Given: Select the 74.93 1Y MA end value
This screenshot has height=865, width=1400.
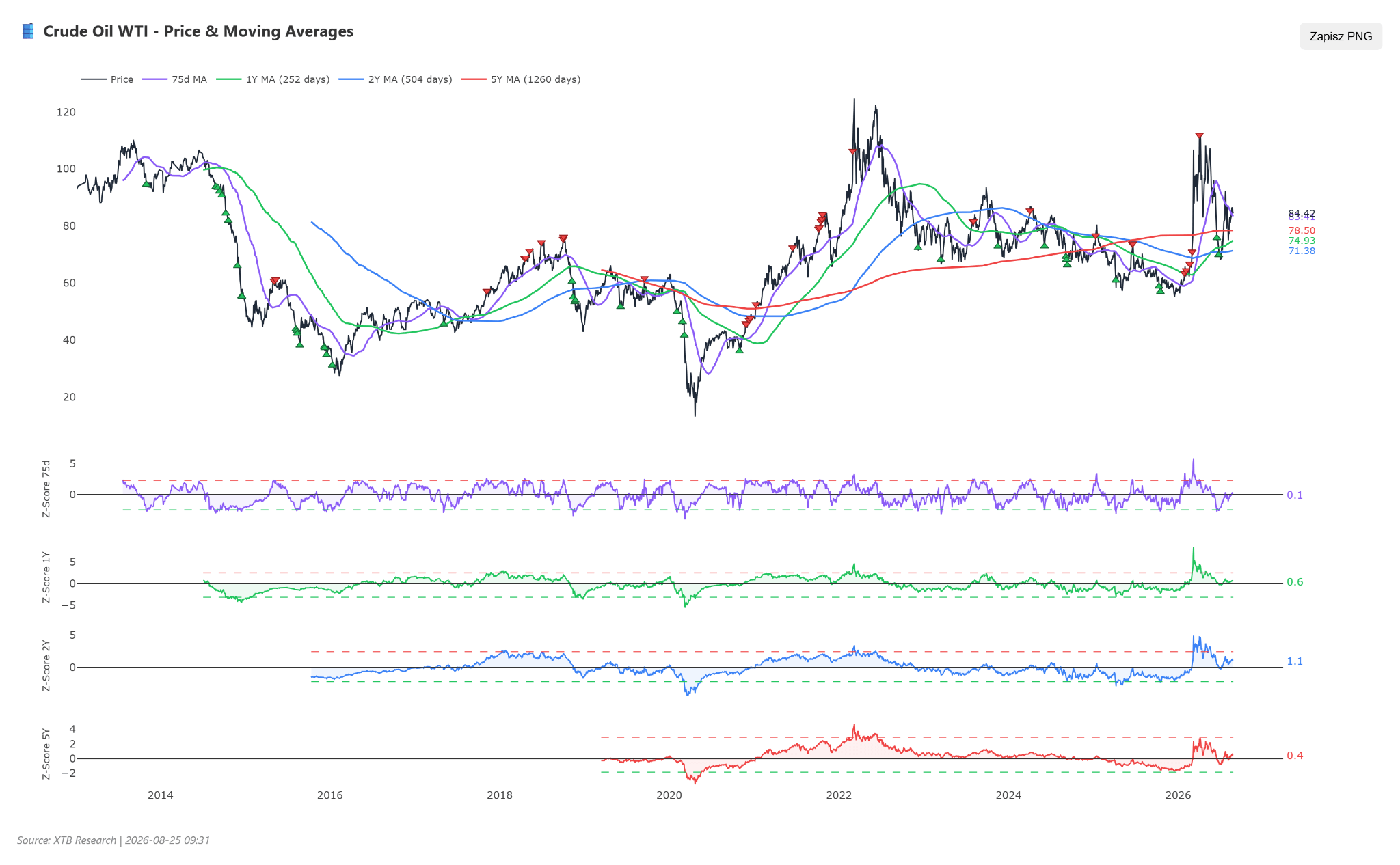Looking at the screenshot, I should 1302,241.
